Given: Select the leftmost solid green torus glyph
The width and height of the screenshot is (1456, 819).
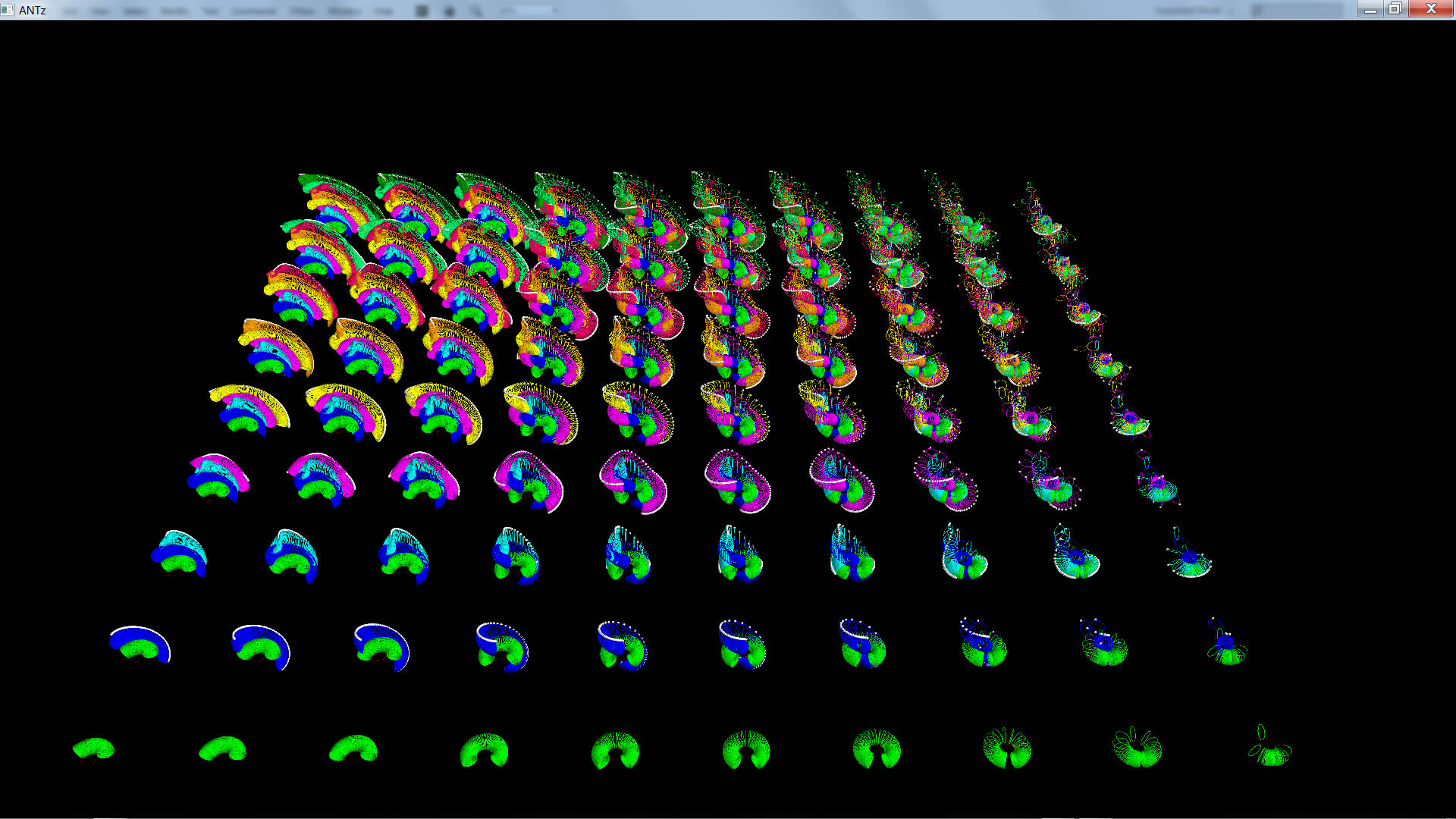Looking at the screenshot, I should pyautogui.click(x=94, y=748).
